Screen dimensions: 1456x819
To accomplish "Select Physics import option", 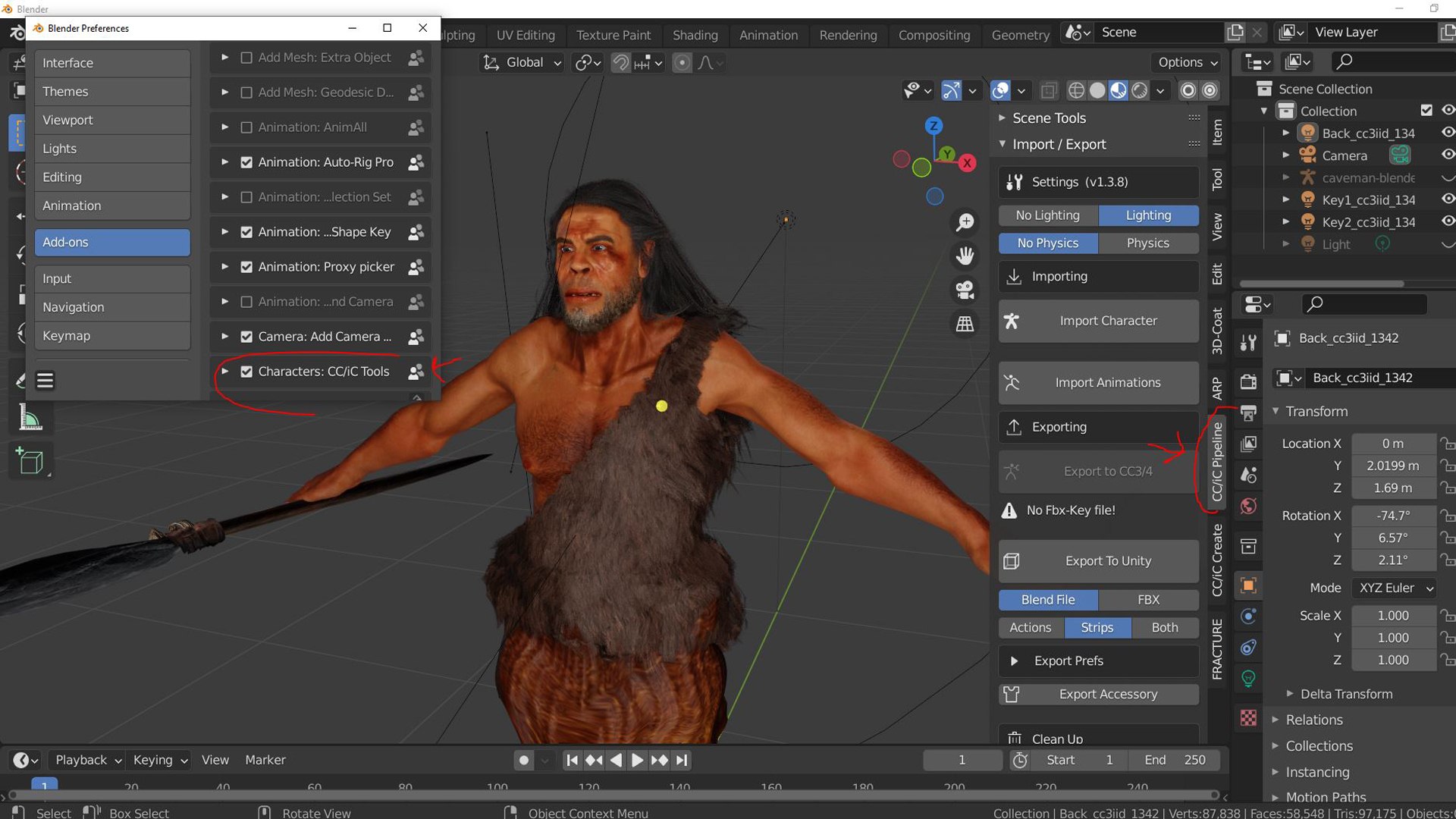I will pyautogui.click(x=1148, y=243).
